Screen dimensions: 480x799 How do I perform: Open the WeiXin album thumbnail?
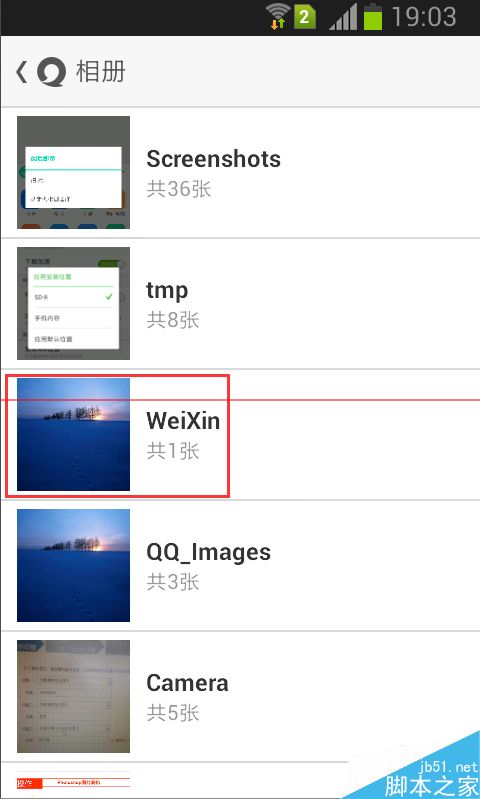(73, 435)
